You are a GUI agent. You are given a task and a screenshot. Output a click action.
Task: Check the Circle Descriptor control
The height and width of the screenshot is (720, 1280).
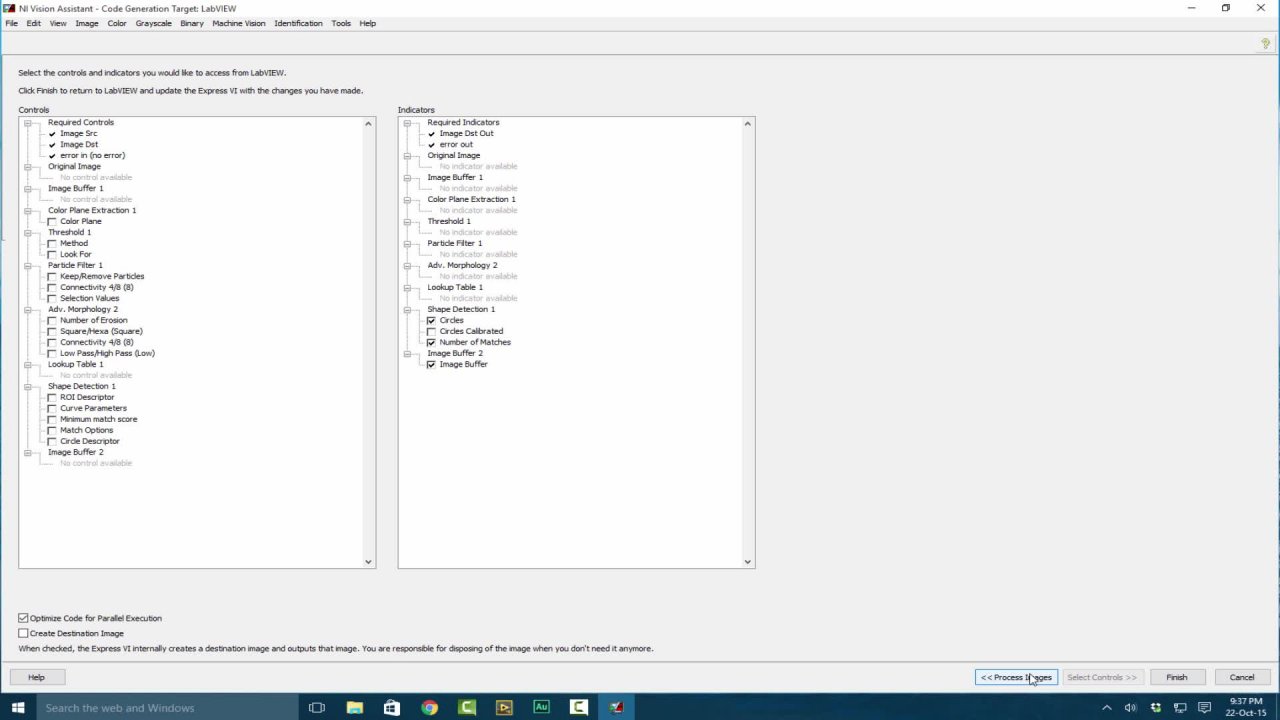[x=52, y=441]
